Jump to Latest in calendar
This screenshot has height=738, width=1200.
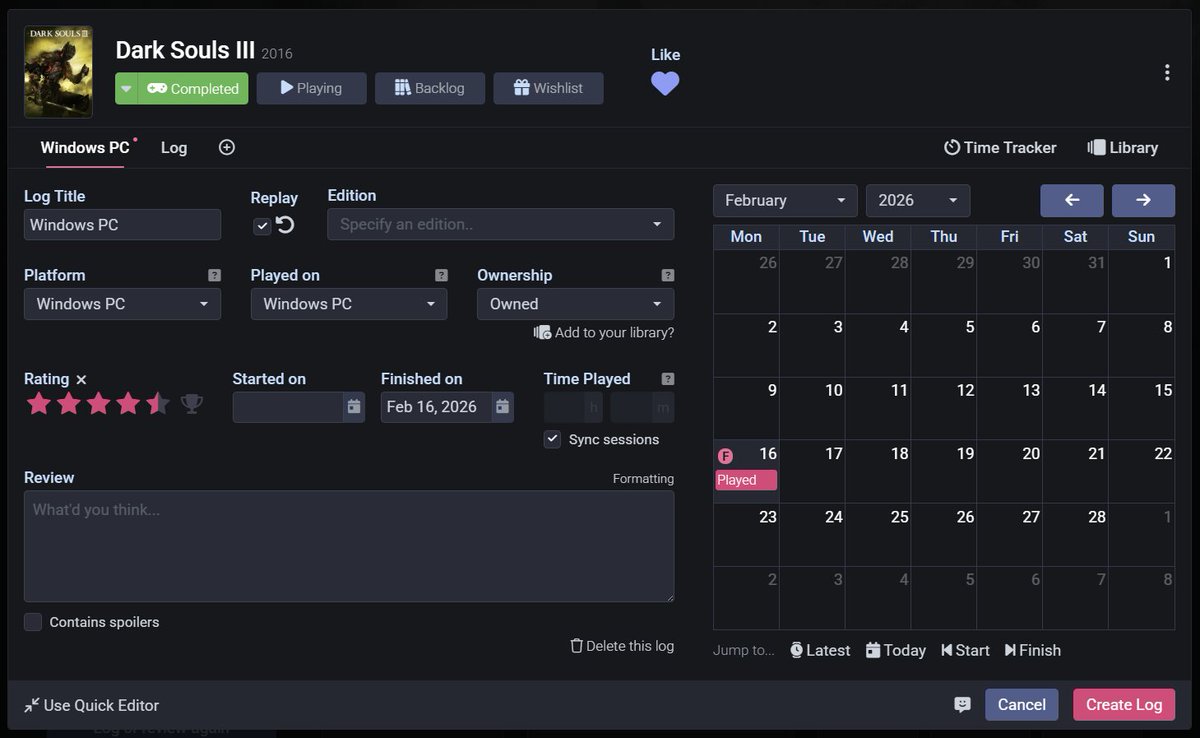(x=820, y=650)
